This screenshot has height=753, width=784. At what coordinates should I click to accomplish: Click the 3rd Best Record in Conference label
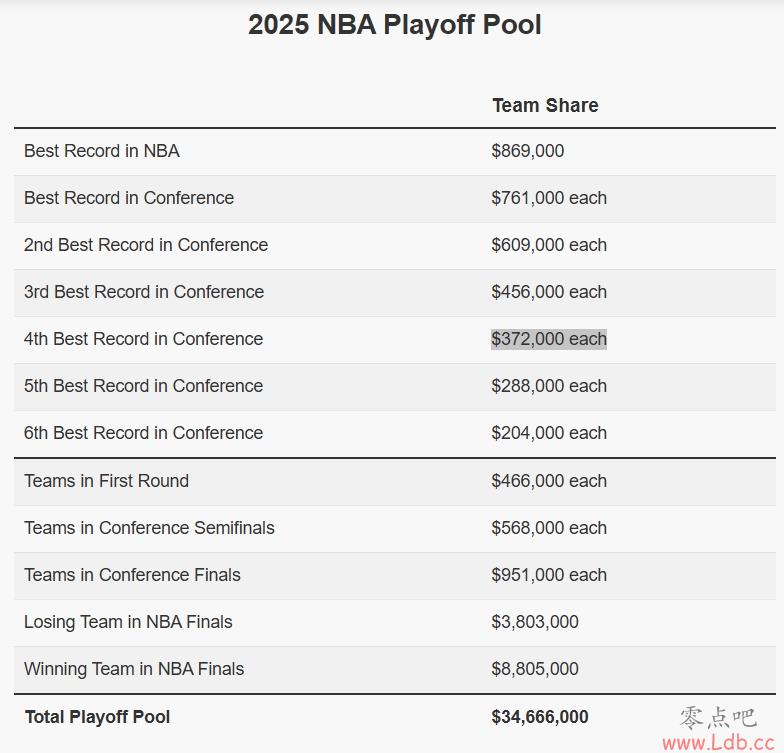(x=144, y=292)
